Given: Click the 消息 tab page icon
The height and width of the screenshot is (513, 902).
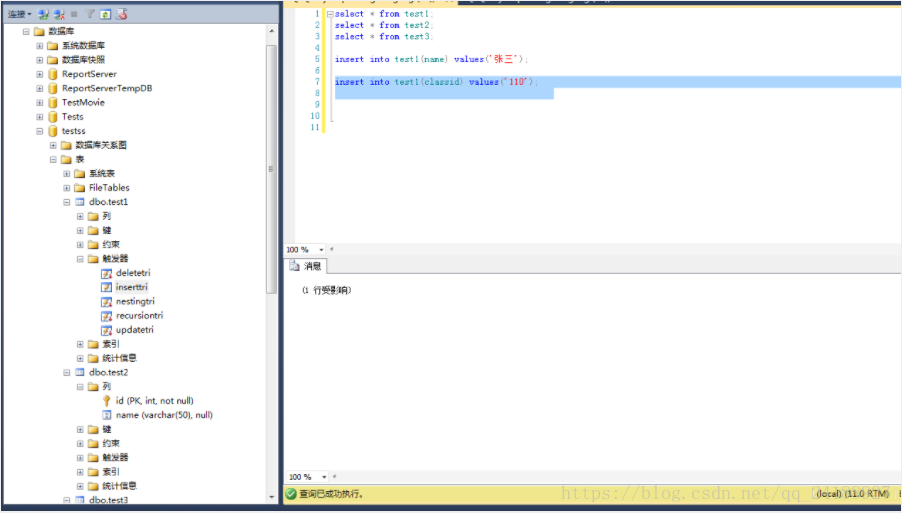Looking at the screenshot, I should [x=295, y=266].
